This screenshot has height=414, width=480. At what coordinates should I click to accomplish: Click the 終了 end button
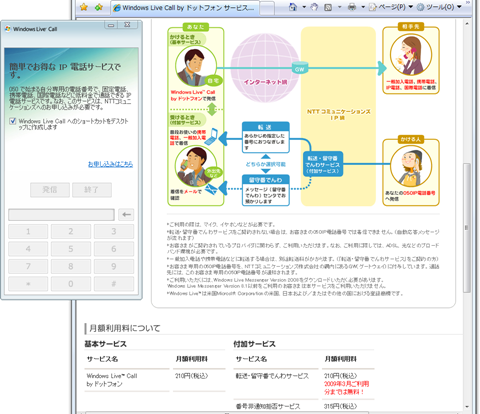(92, 190)
